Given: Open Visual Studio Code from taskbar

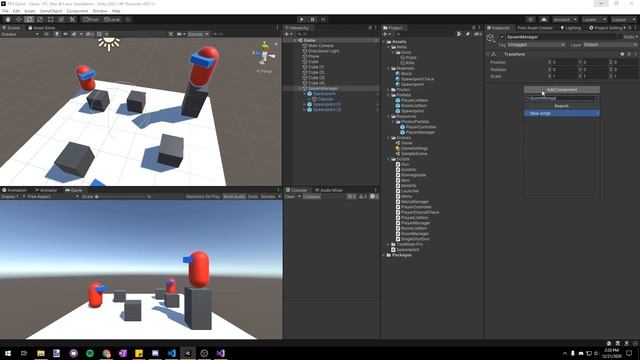Looking at the screenshot, I should [171, 353].
